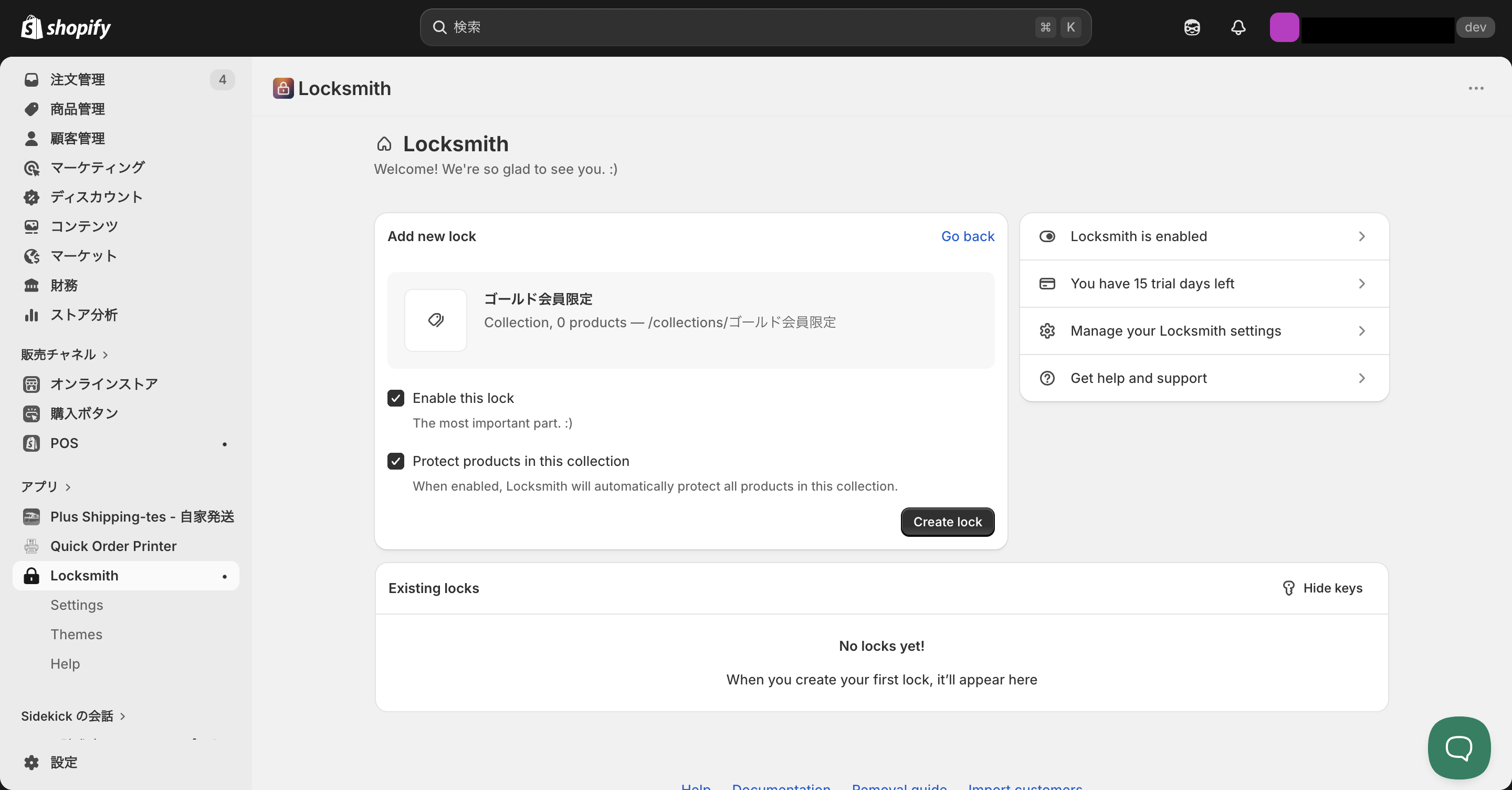
Task: Click the Quick Order Printer icon
Action: click(31, 546)
